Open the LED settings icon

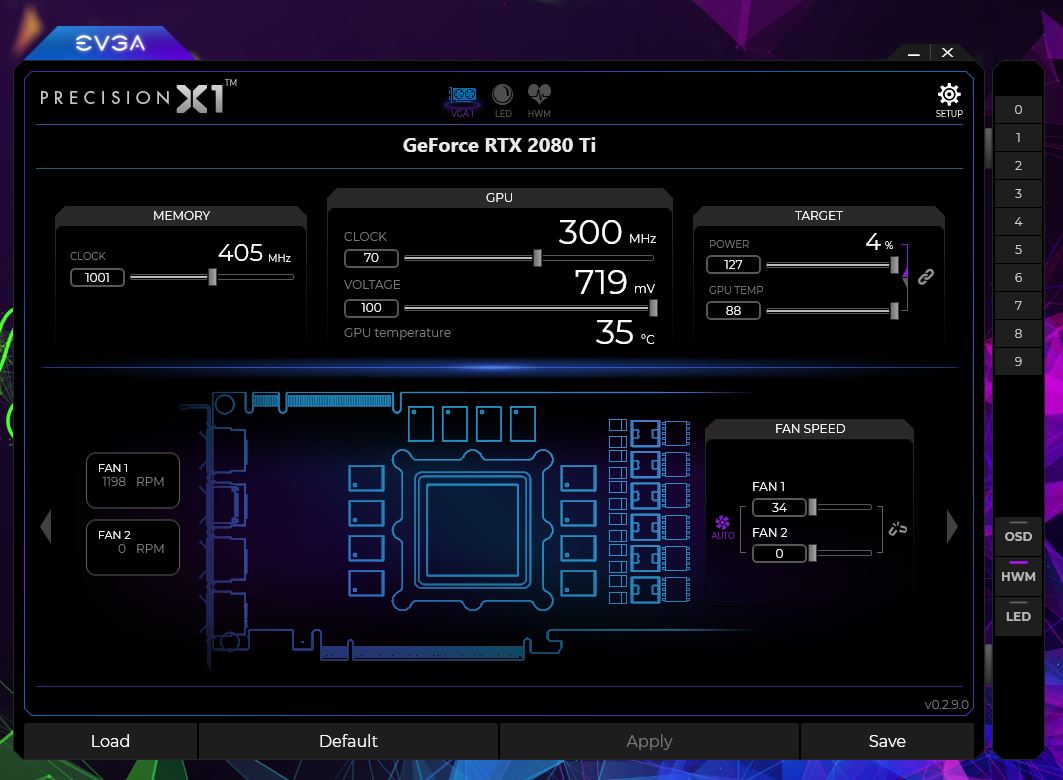(x=502, y=100)
